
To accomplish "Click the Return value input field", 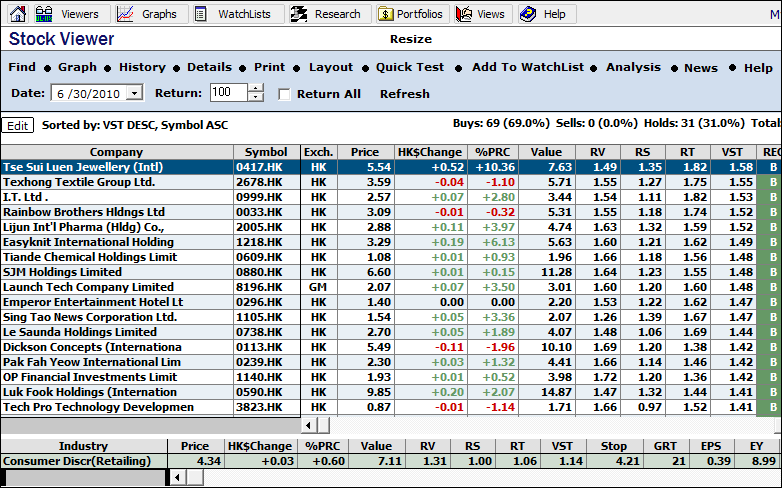I will coord(228,93).
